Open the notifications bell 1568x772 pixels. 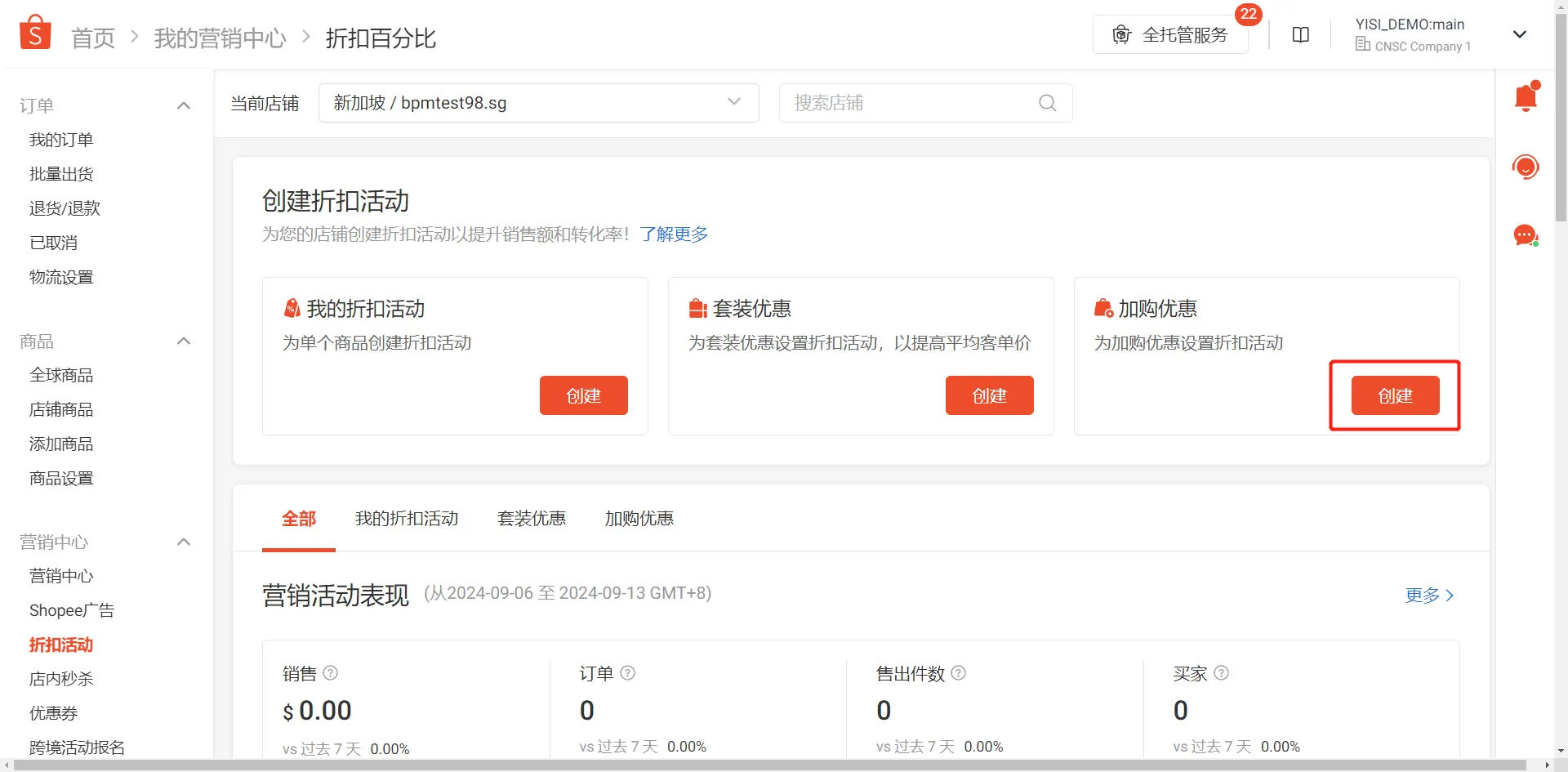pos(1526,96)
